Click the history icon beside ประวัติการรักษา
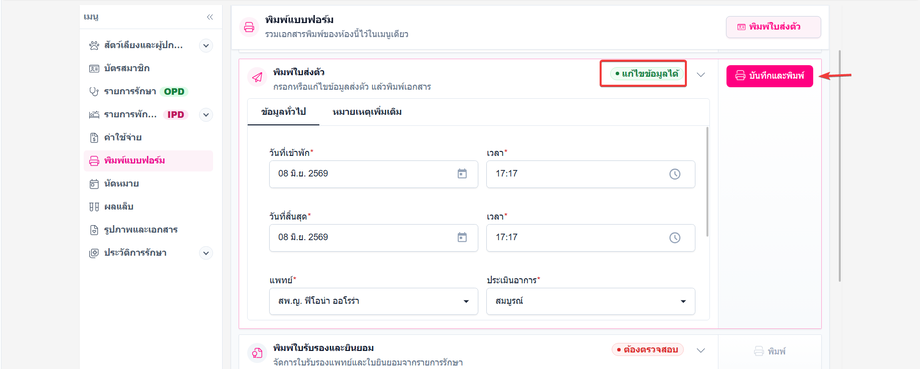The image size is (920, 369). click(x=94, y=253)
